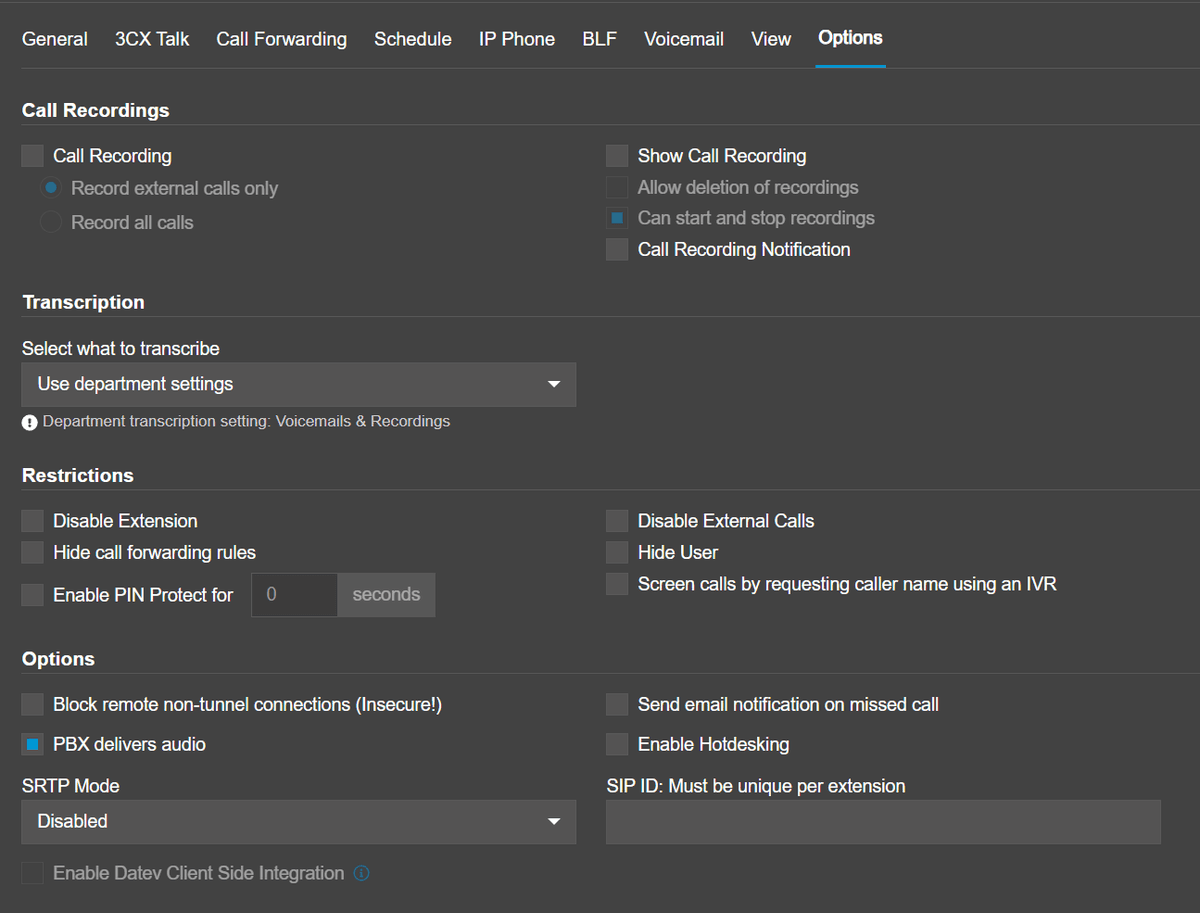Enable the Call Recording checkbox
Screen dimensions: 1200x913
pyautogui.click(x=33, y=156)
